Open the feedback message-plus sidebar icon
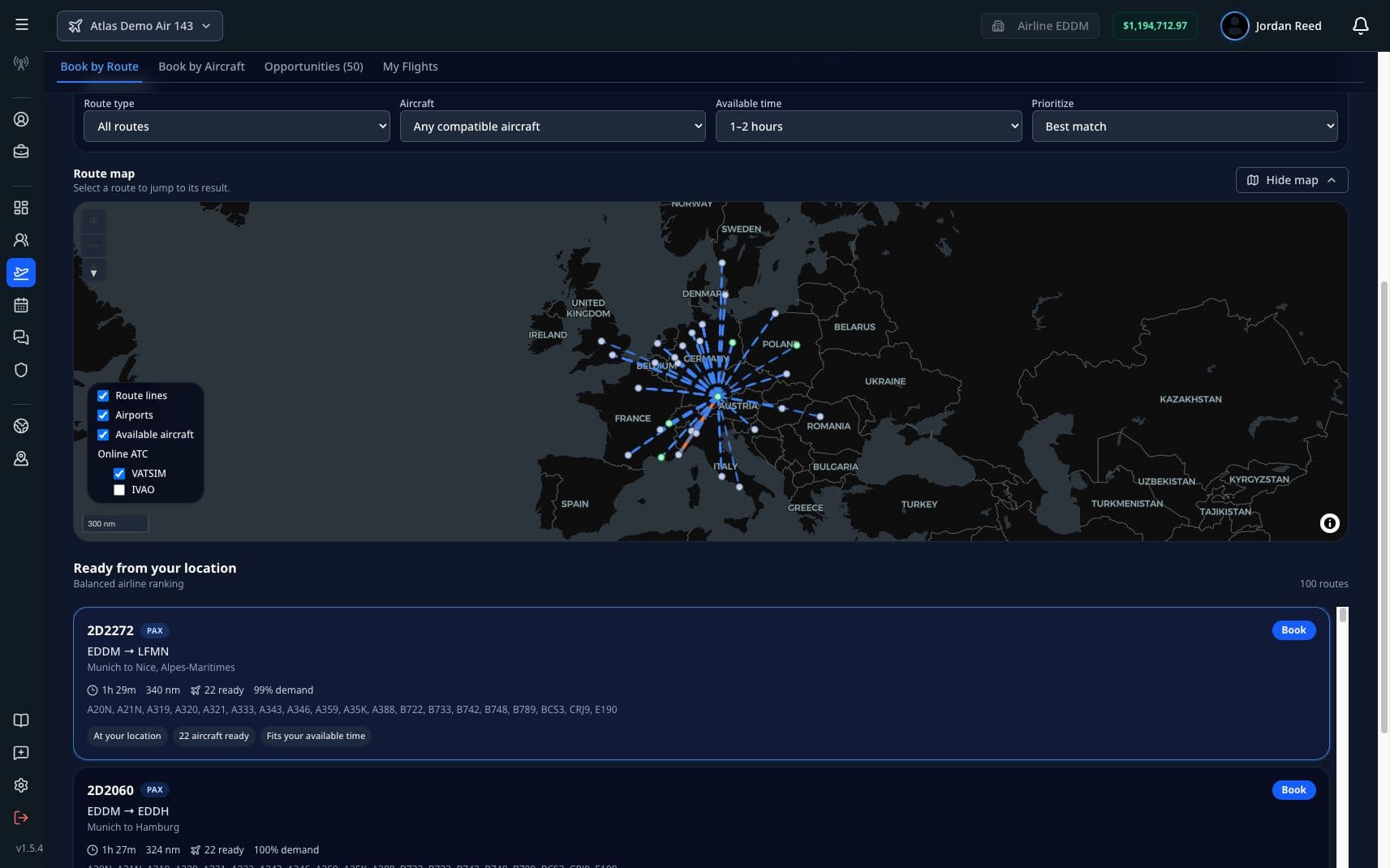 (x=21, y=753)
